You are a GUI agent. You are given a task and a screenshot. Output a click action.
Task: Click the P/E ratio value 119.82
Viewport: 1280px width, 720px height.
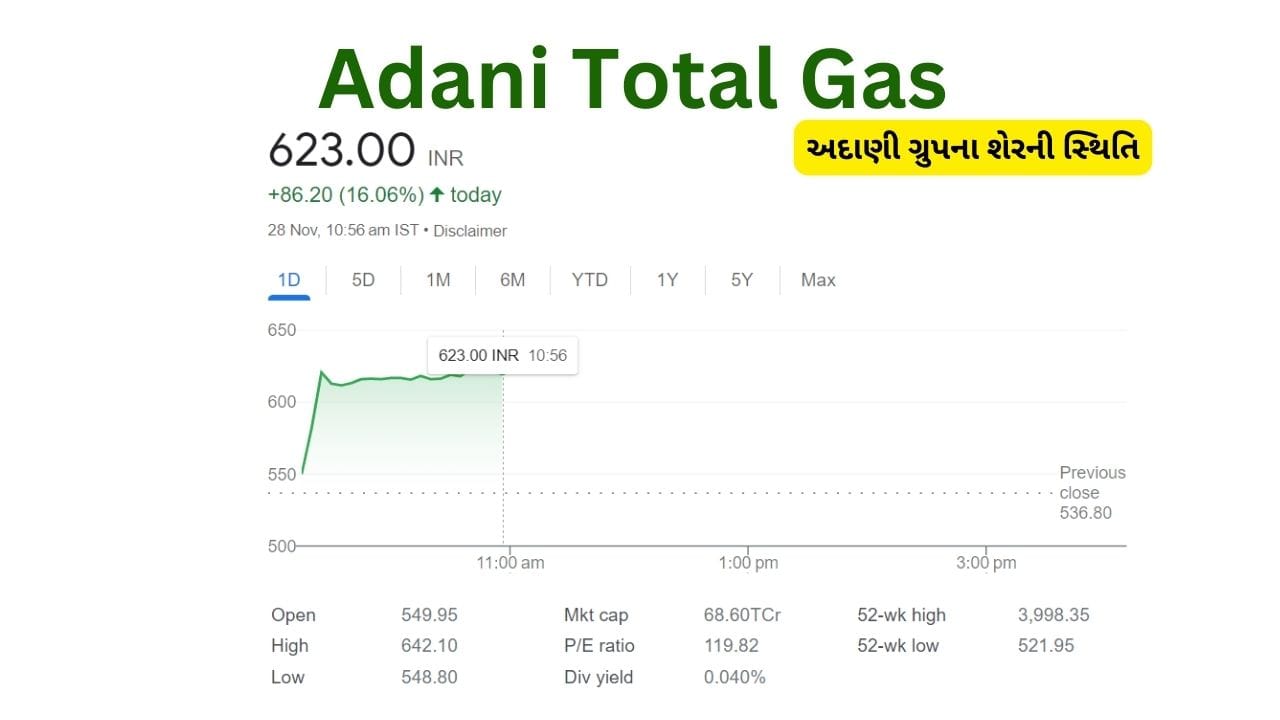click(x=731, y=646)
